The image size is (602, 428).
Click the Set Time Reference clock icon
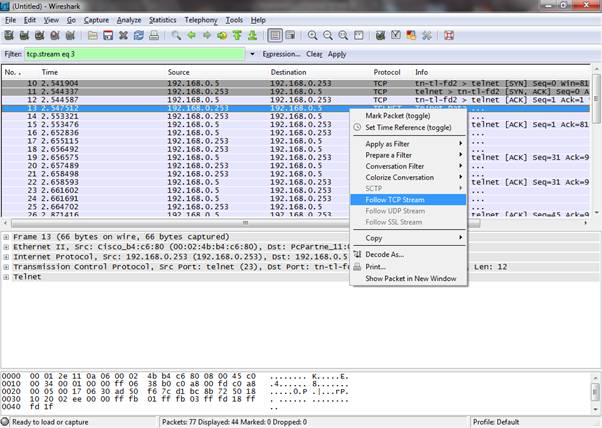point(357,127)
